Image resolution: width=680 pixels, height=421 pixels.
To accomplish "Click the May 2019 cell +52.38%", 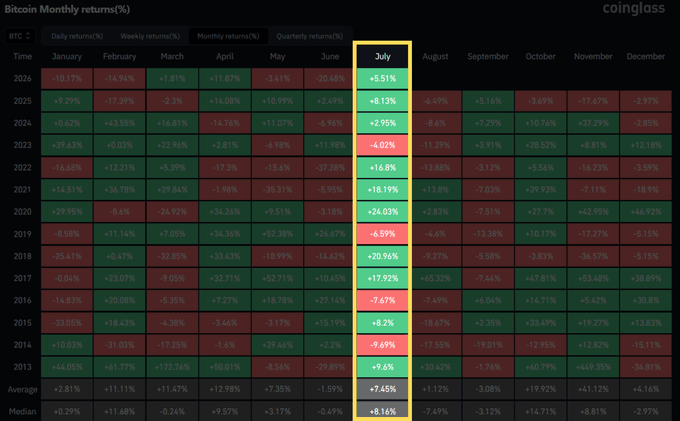I will point(277,234).
